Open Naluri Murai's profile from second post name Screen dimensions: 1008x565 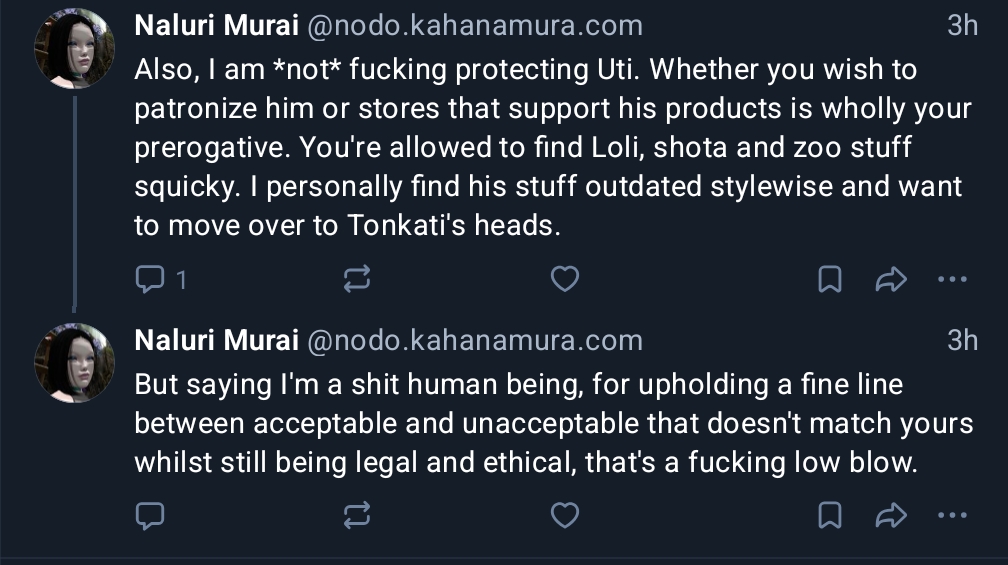coord(216,340)
